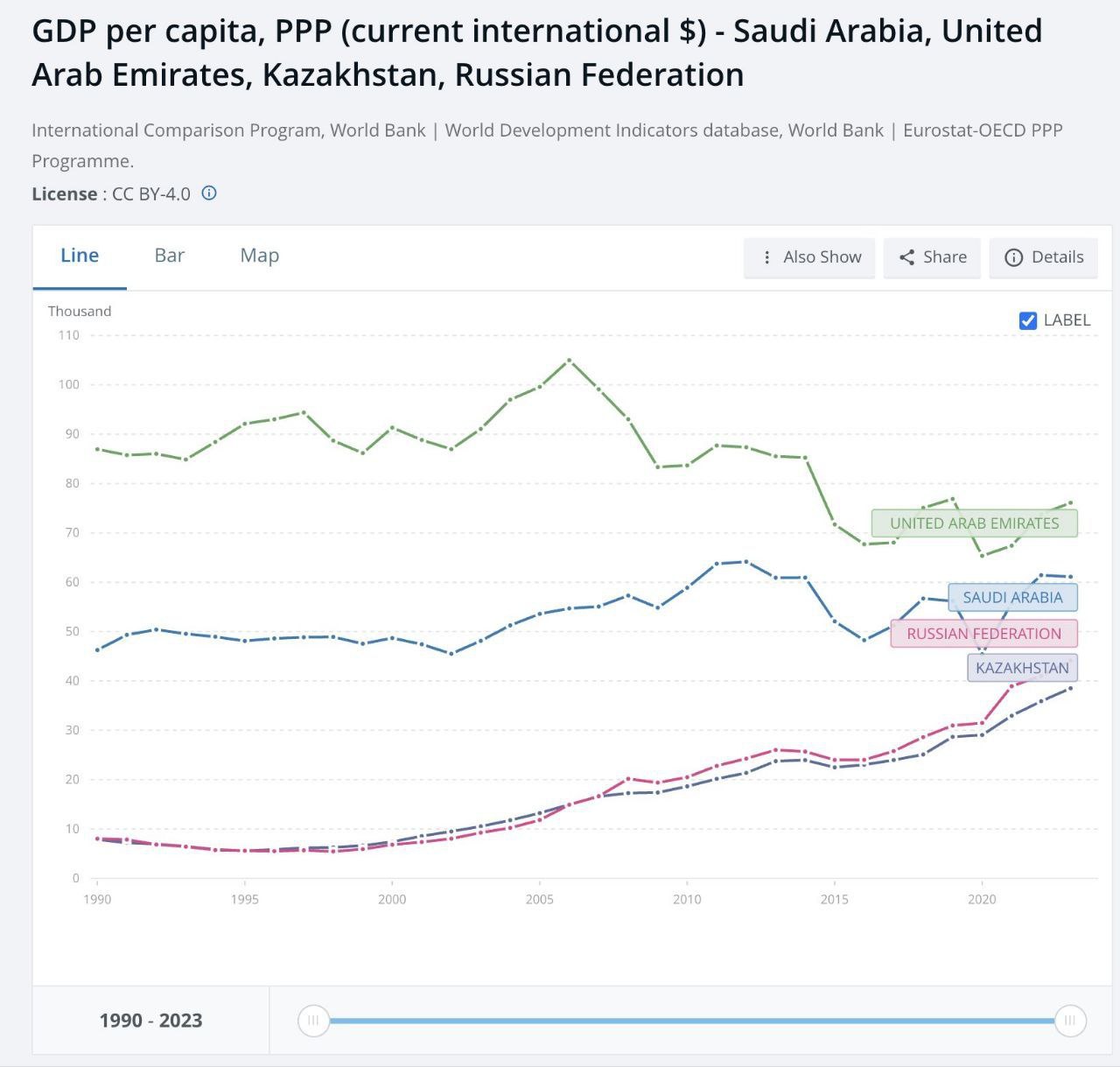Click the United Arab Emirates series label
The width and height of the screenshot is (1120, 1067).
[974, 523]
